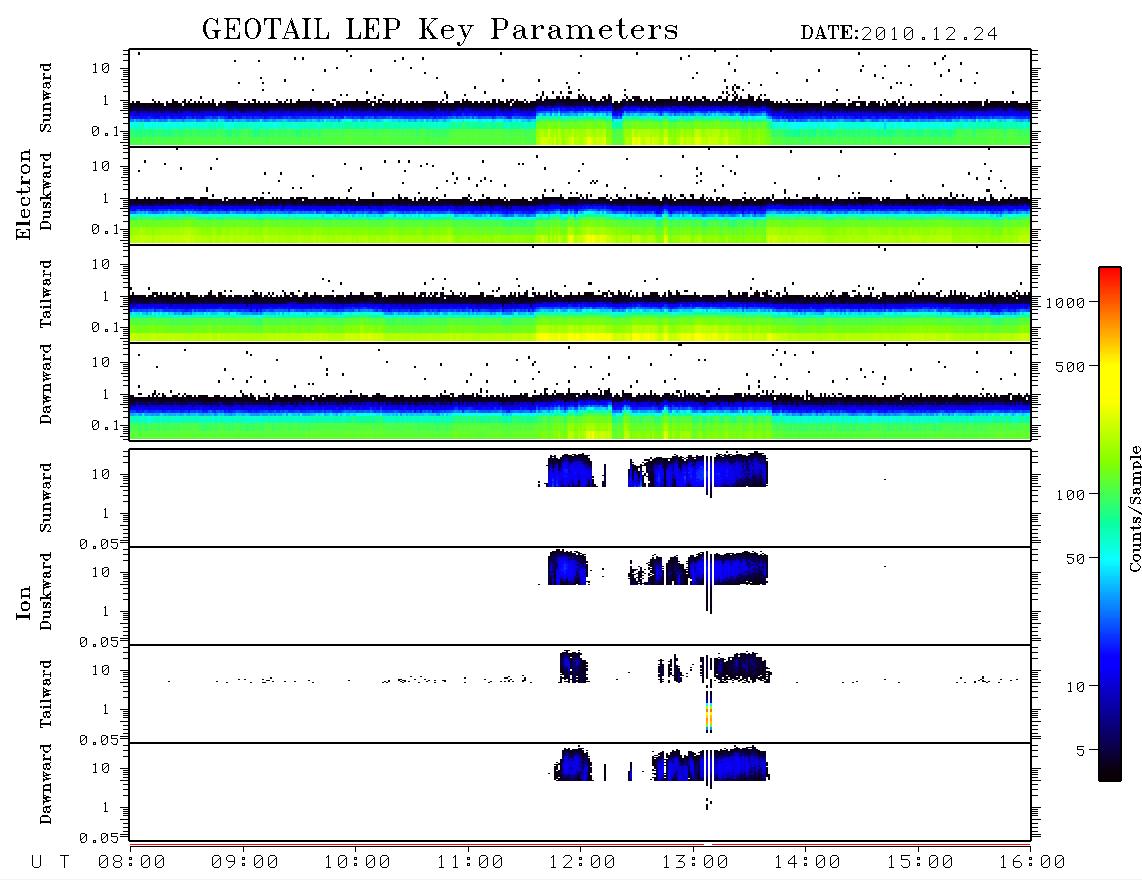Screen dimensions: 1142x880
Task: Click the Electron Tailward spectrogram panel
Action: [580, 294]
